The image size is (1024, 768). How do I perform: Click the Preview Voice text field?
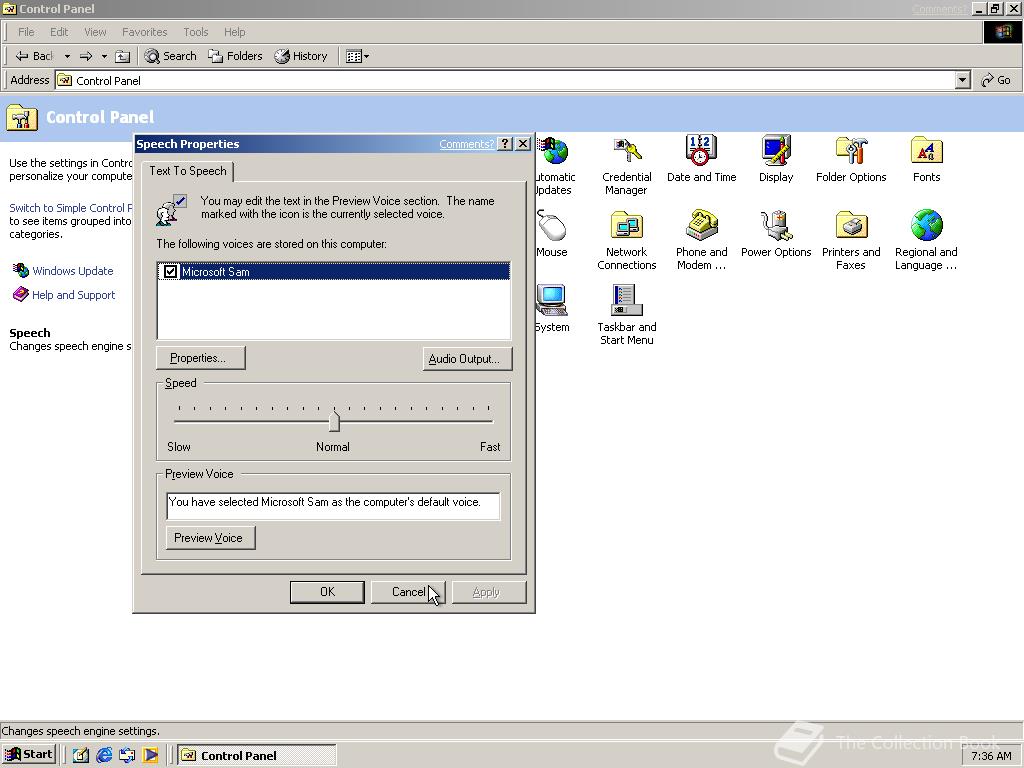coord(333,506)
